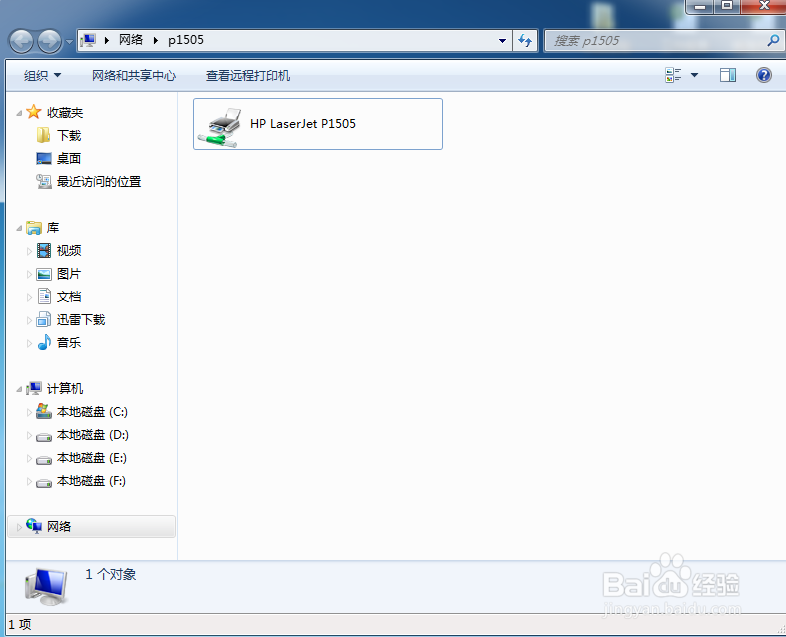Viewport: 786px width, 637px height.
Task: Open the 文档 library
Action: 69,297
